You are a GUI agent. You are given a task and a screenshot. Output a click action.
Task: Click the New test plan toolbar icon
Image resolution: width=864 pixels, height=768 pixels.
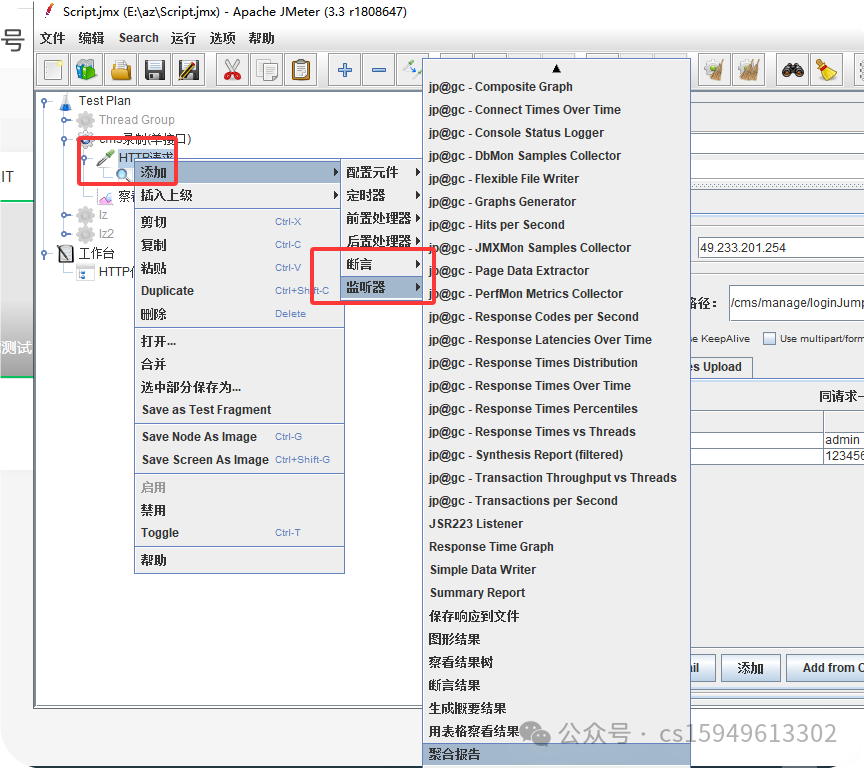[x=53, y=70]
